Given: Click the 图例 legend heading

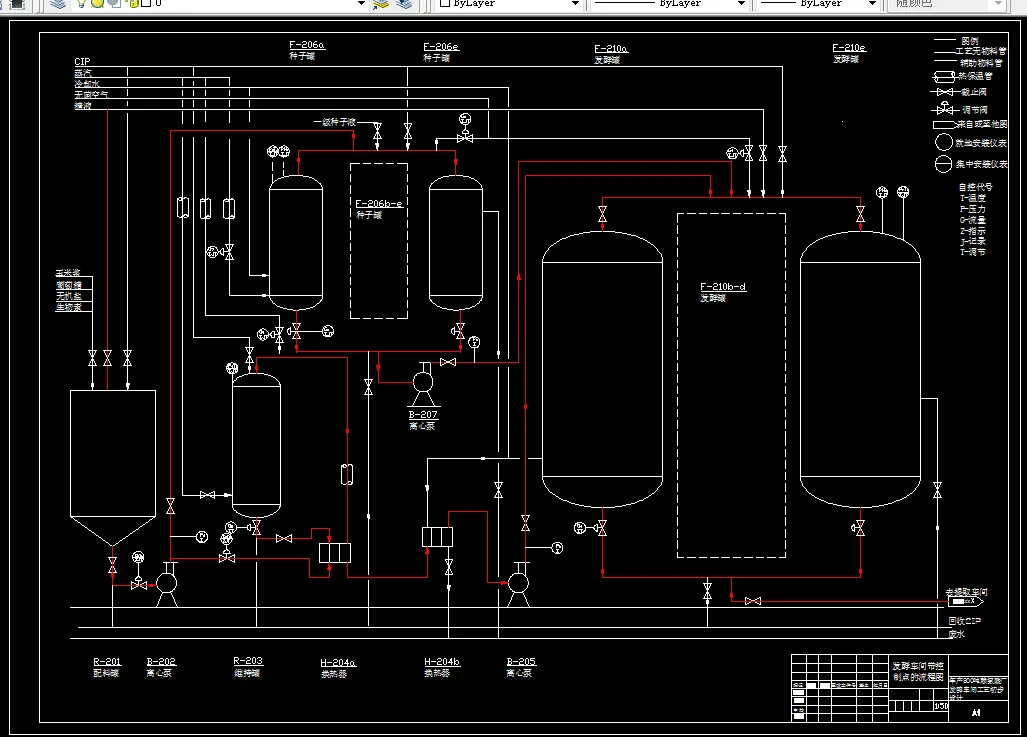Looking at the screenshot, I should click(970, 41).
